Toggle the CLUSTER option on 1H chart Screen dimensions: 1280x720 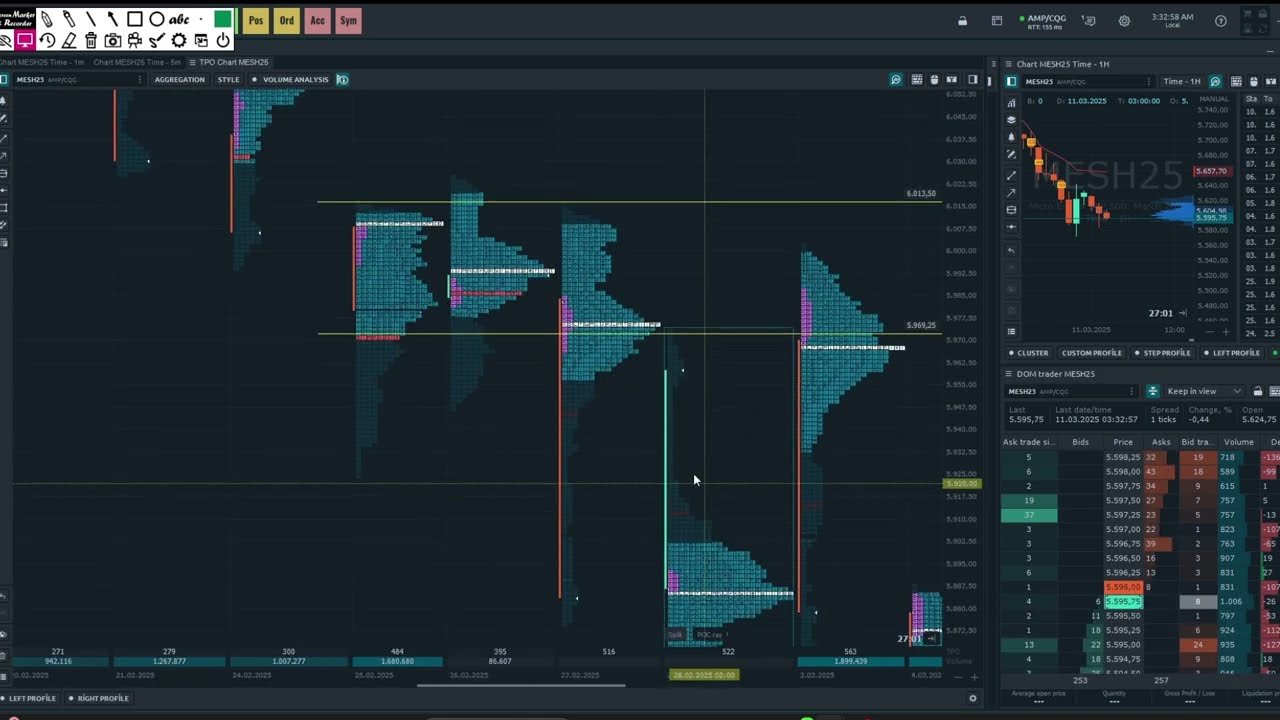(1029, 353)
